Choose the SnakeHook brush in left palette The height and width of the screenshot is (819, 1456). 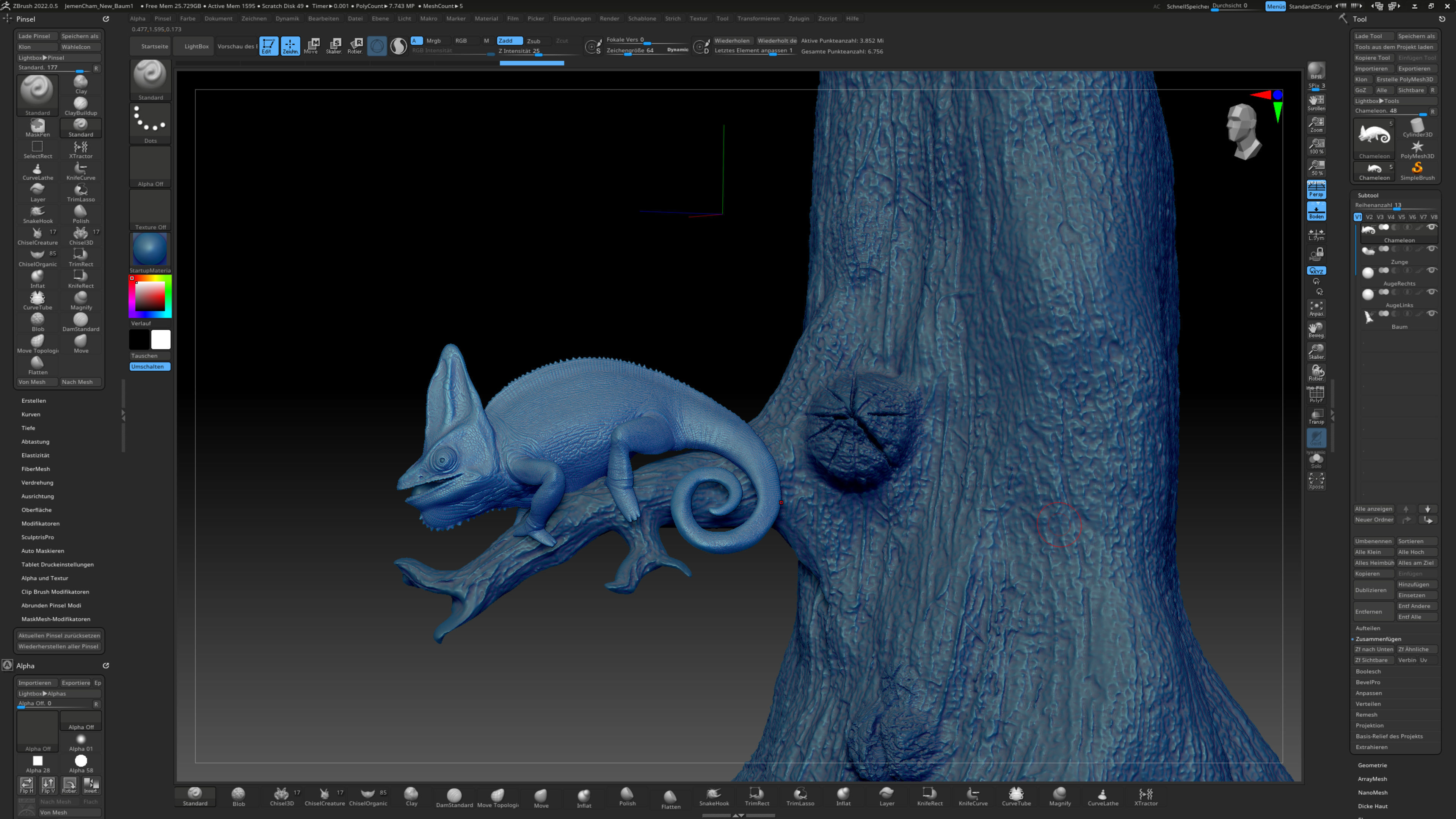pyautogui.click(x=37, y=214)
